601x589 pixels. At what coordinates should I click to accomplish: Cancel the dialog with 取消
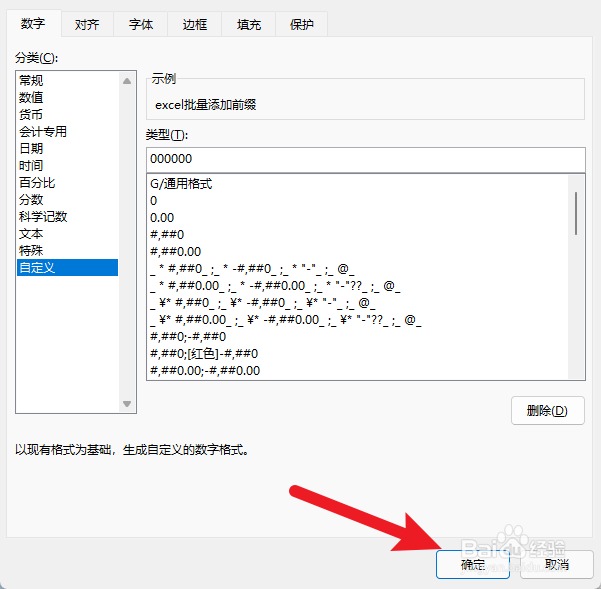coord(557,564)
